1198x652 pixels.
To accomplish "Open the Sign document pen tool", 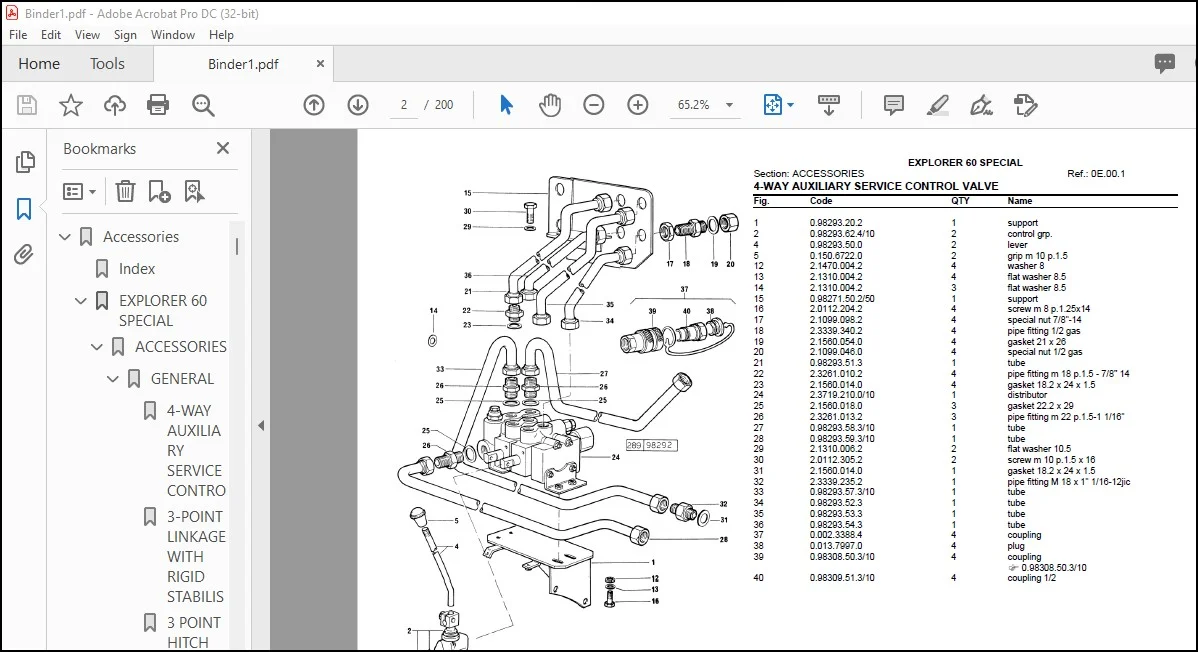I will pos(981,105).
